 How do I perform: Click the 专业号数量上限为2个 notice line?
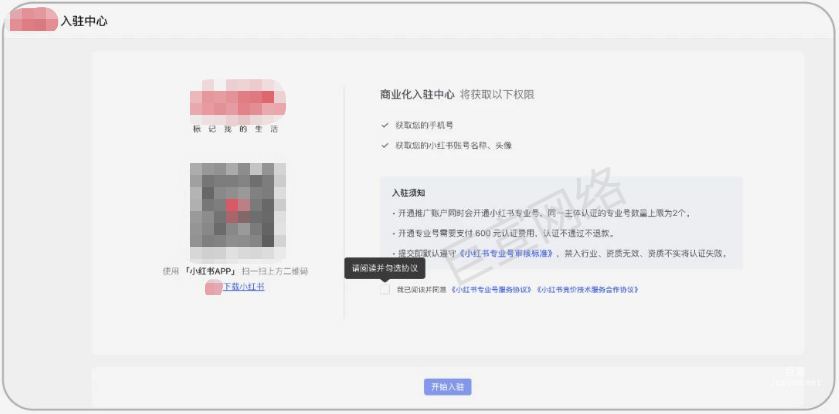click(x=541, y=213)
